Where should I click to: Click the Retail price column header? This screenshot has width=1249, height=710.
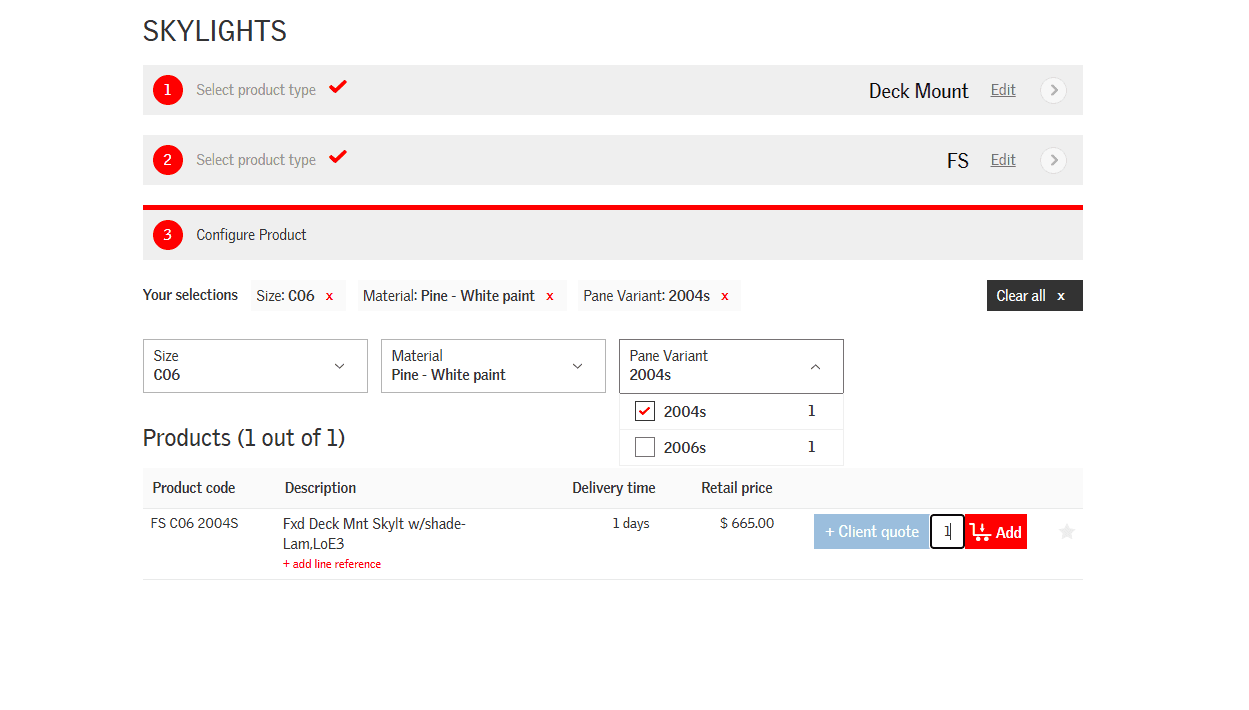(737, 488)
